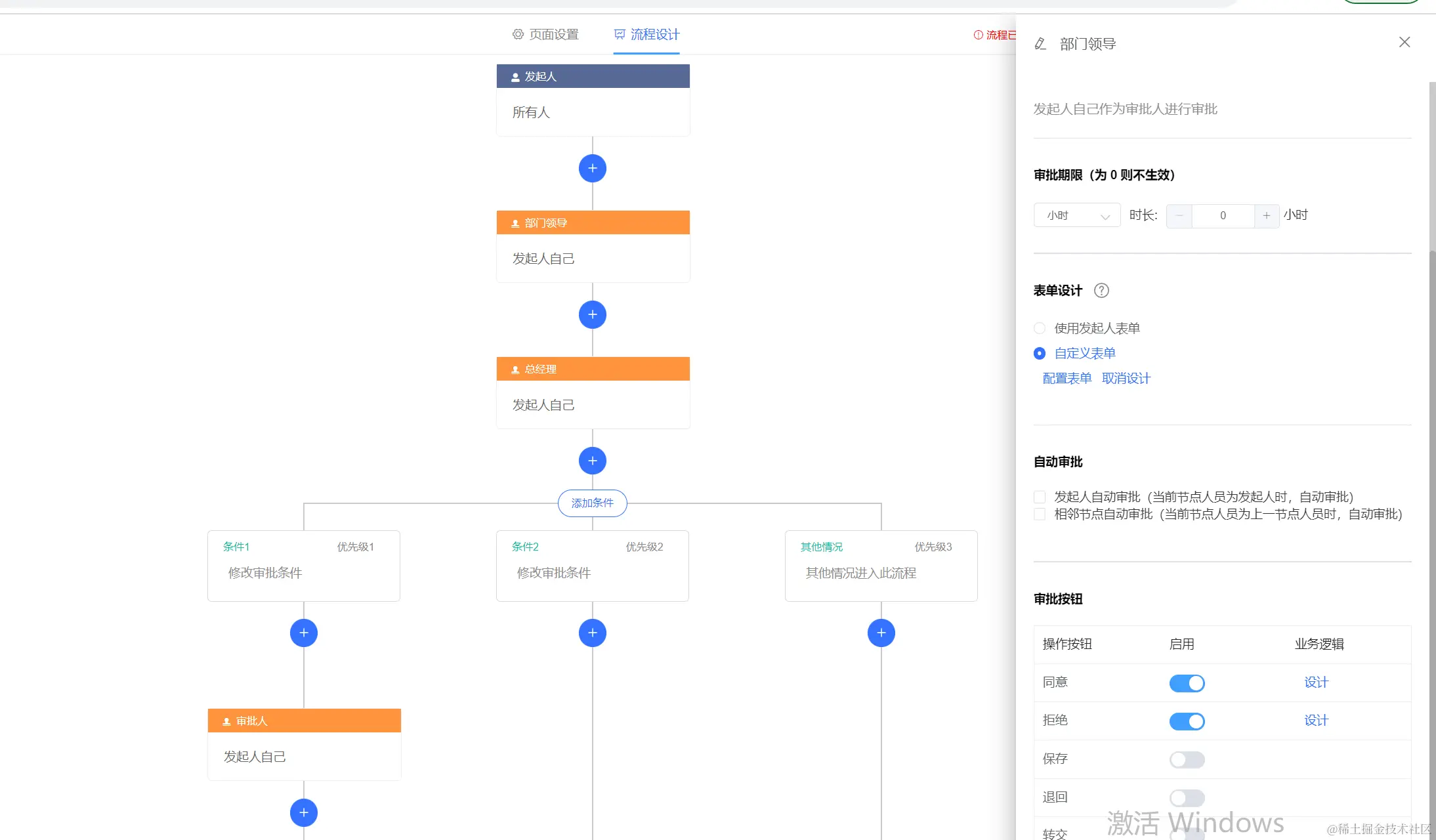Viewport: 1436px width, 840px height.
Task: Click the help question mark next to 表单设计
Action: 1101,291
